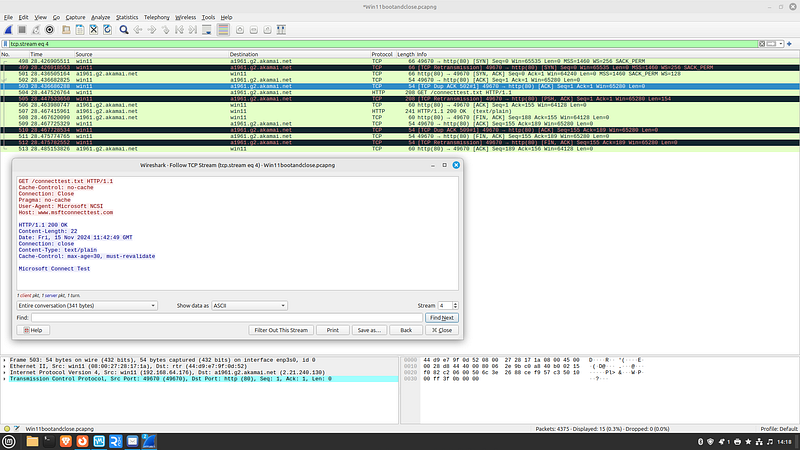Toggle auto-scroll to last packet during capture
Image resolution: width=800 pixels, height=450 pixels.
point(207,30)
